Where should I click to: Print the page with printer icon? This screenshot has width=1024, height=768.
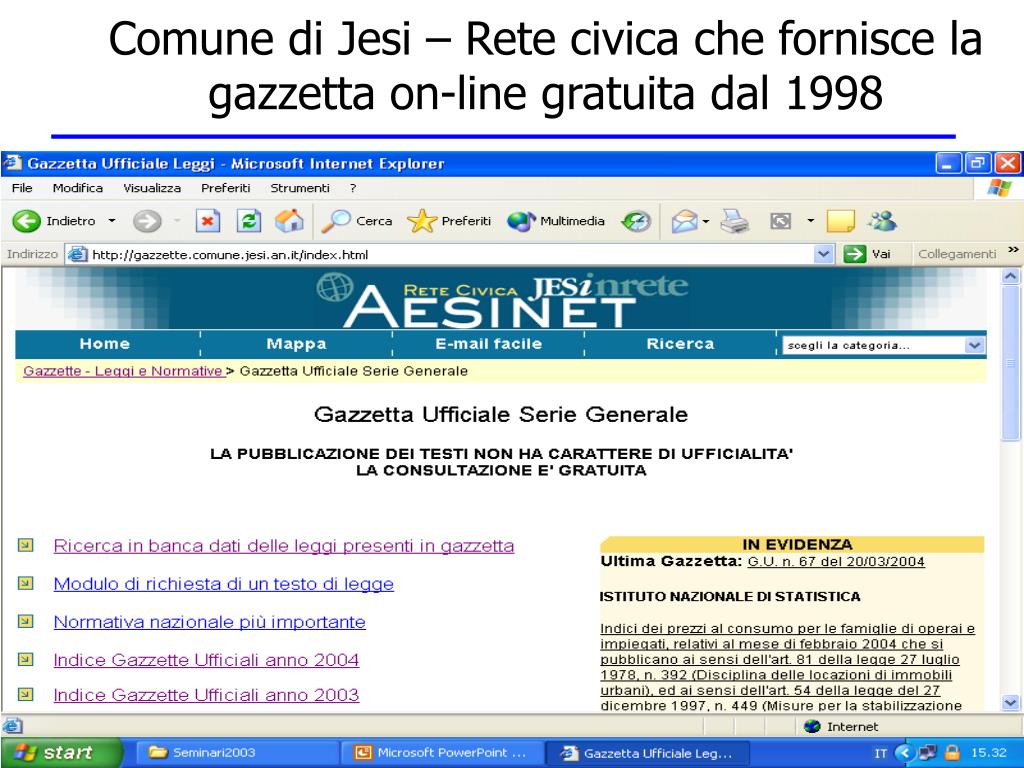(735, 221)
